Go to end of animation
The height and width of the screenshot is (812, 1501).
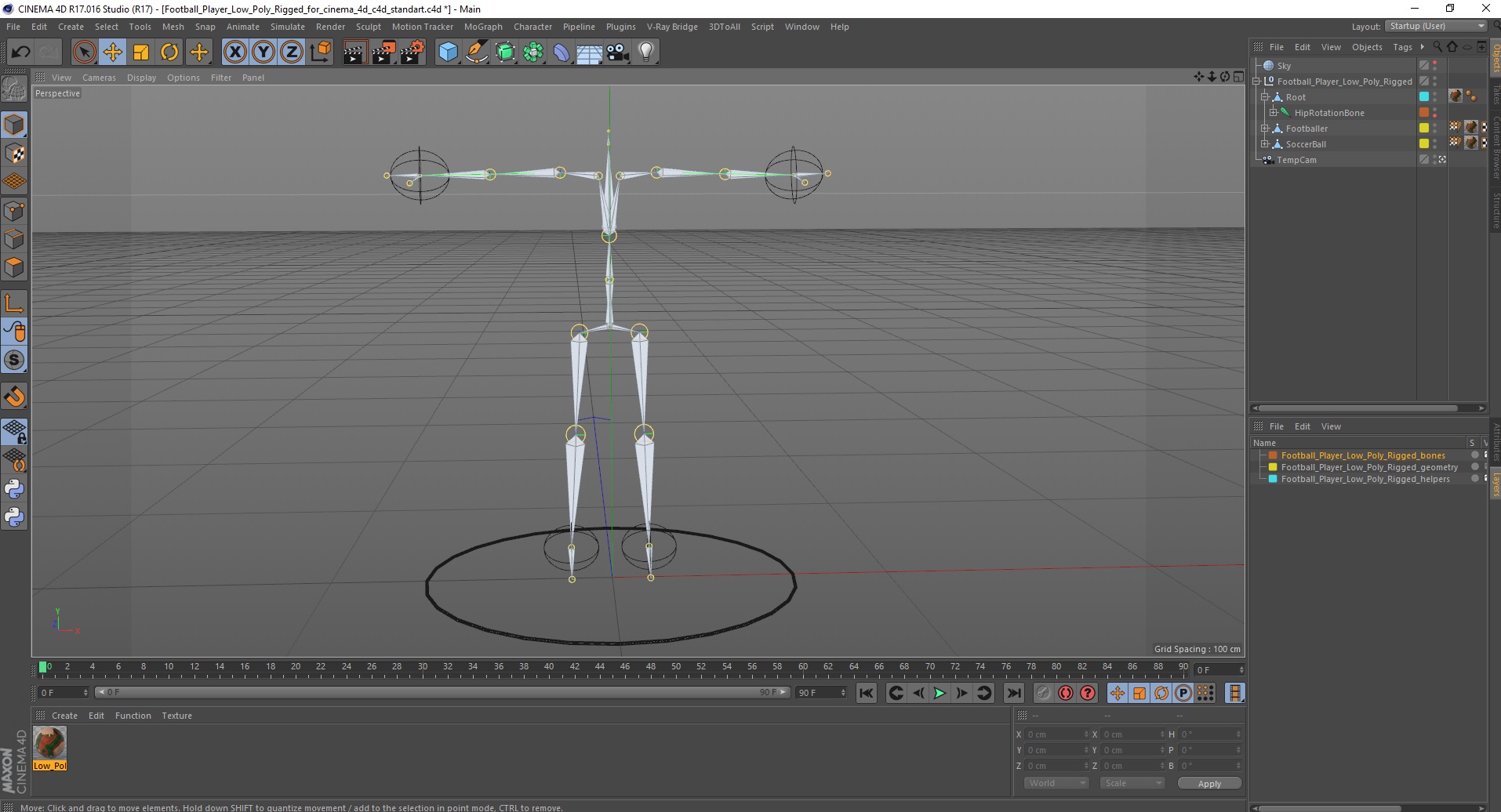[1013, 693]
